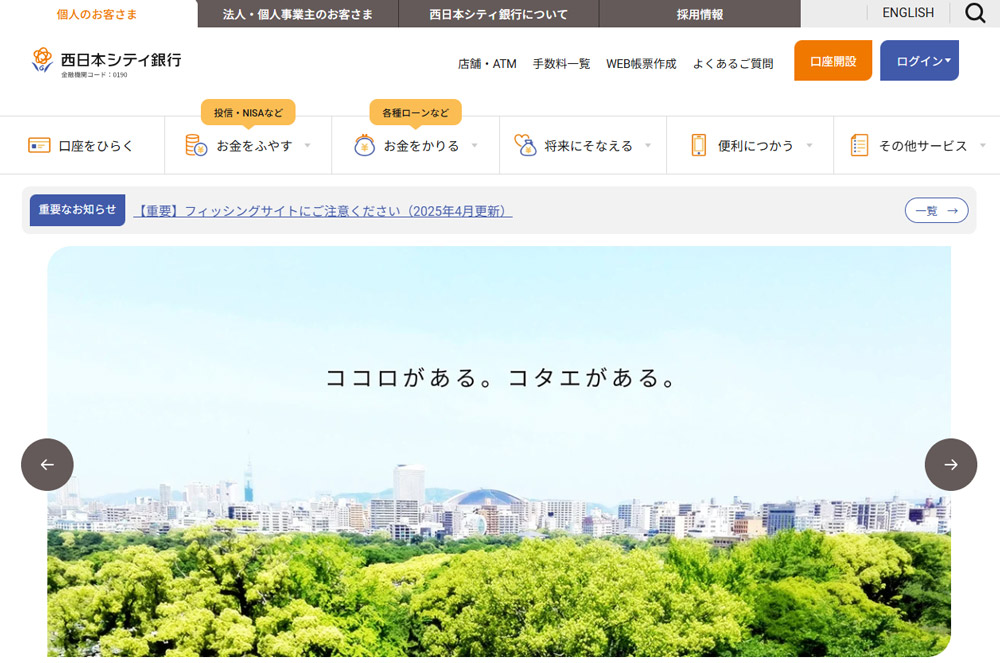Open the phishing site warning notice link

pyautogui.click(x=323, y=211)
